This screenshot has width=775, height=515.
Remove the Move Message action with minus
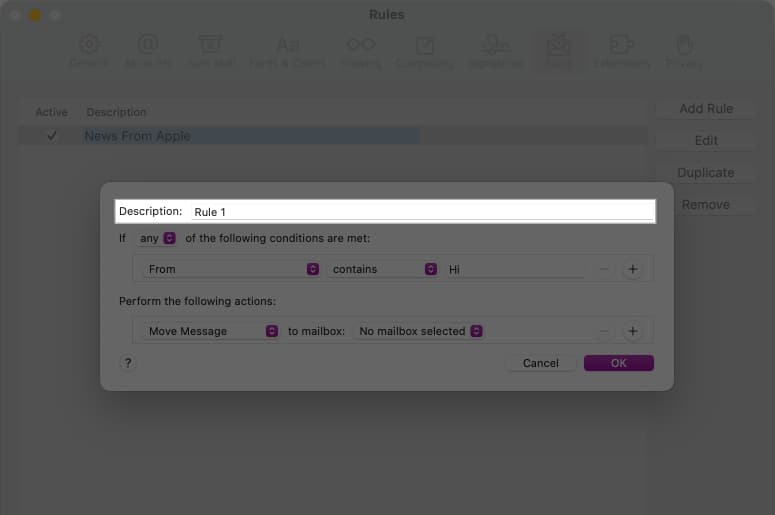tap(603, 331)
